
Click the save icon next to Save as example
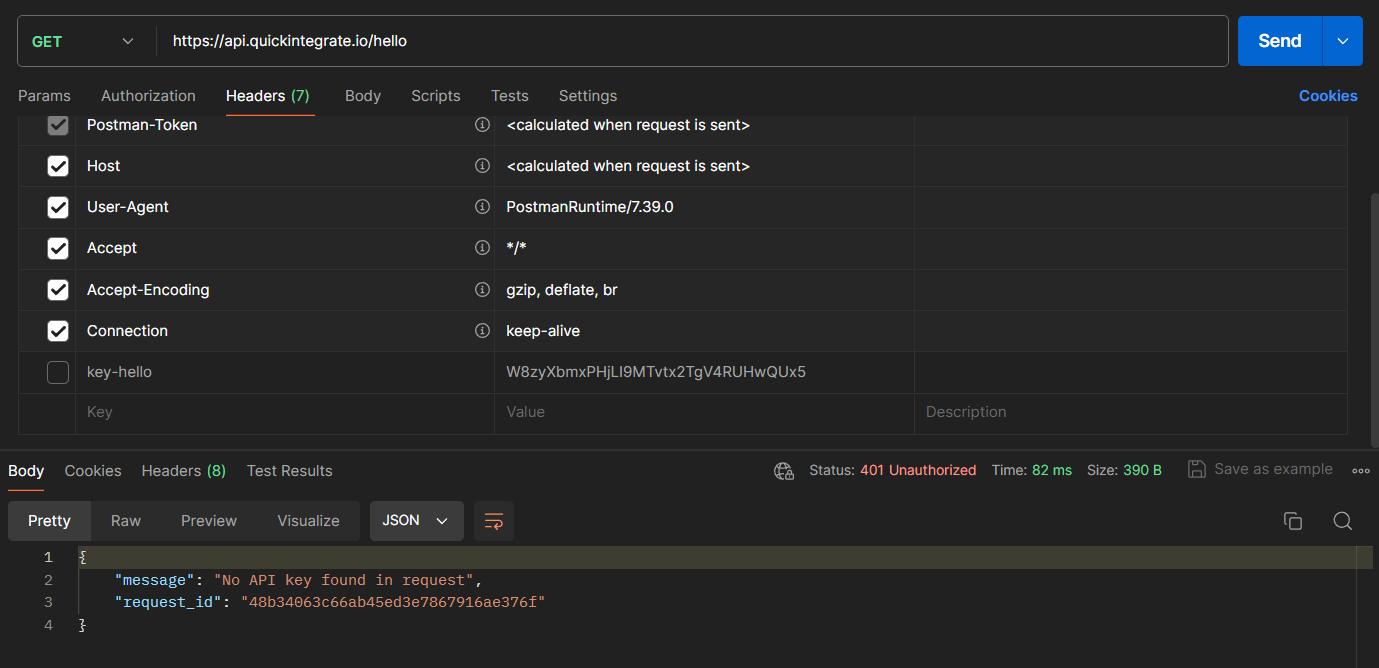click(x=1196, y=469)
